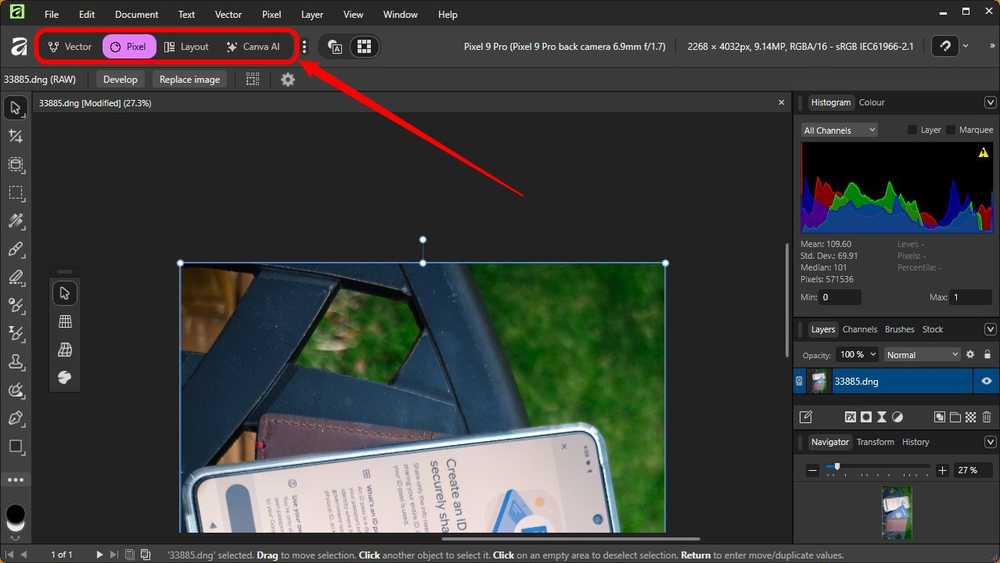Switch to the Transform tab
This screenshot has height=563, width=1000.
pos(875,442)
